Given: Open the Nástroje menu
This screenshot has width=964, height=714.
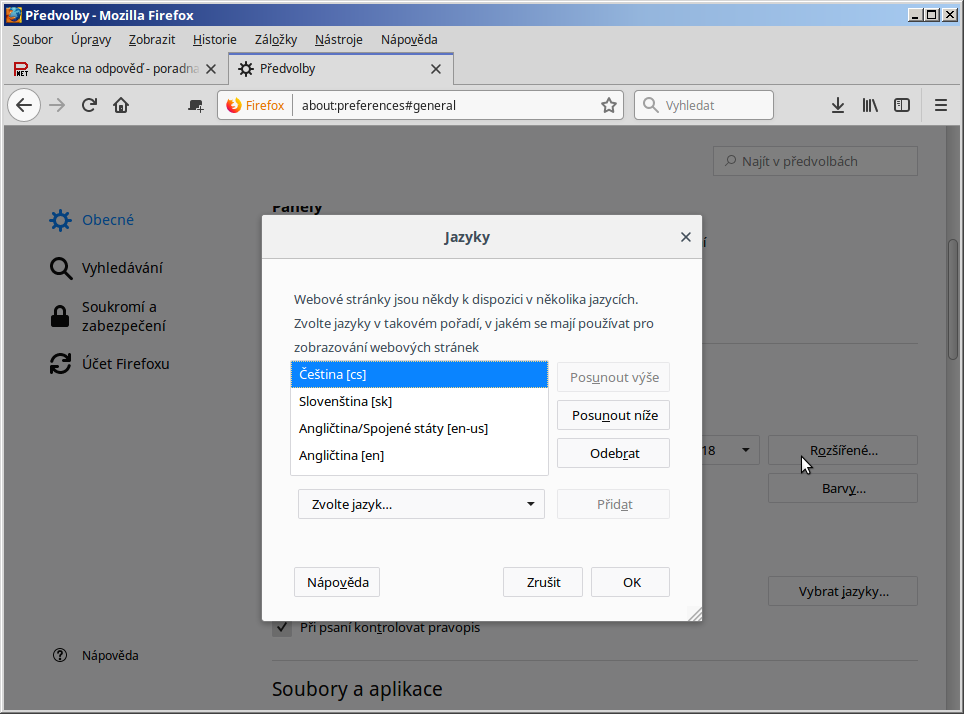Looking at the screenshot, I should (x=339, y=39).
